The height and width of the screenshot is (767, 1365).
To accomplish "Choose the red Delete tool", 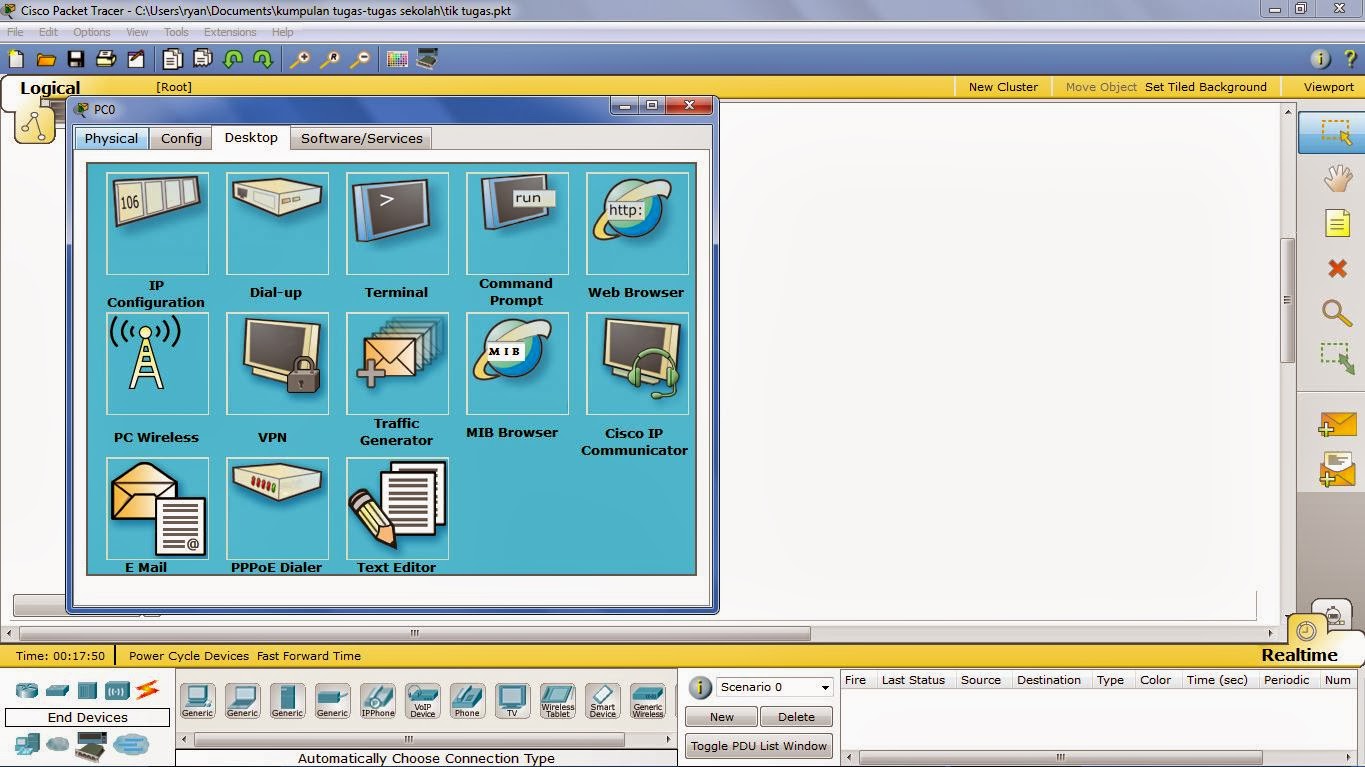I will [1337, 268].
